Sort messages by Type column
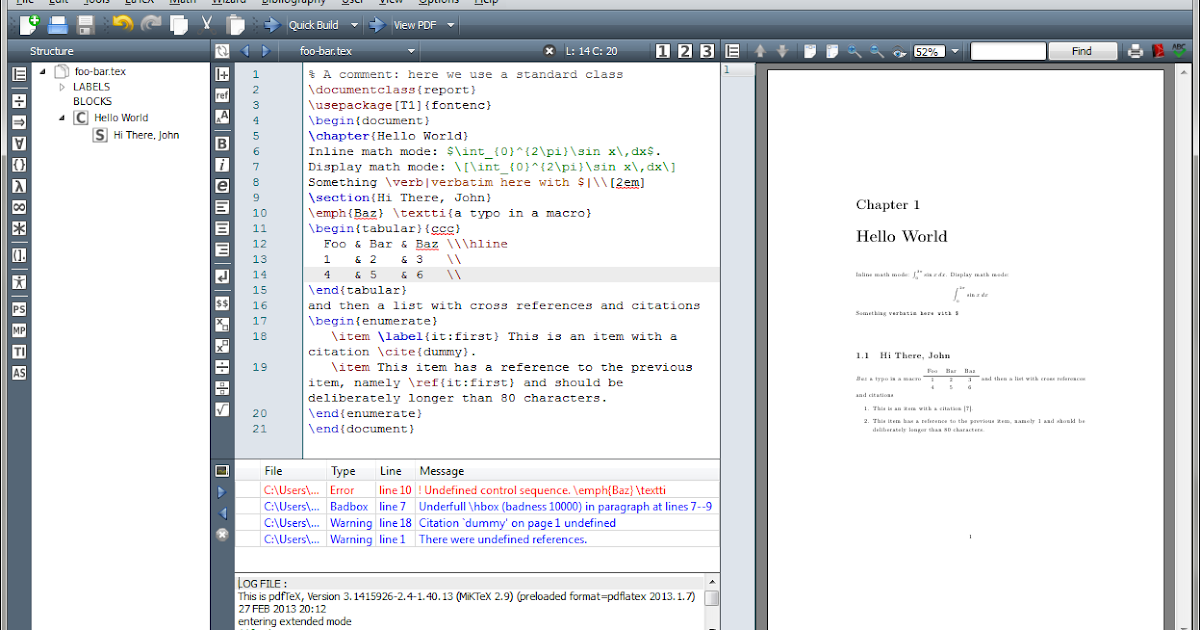 point(350,471)
